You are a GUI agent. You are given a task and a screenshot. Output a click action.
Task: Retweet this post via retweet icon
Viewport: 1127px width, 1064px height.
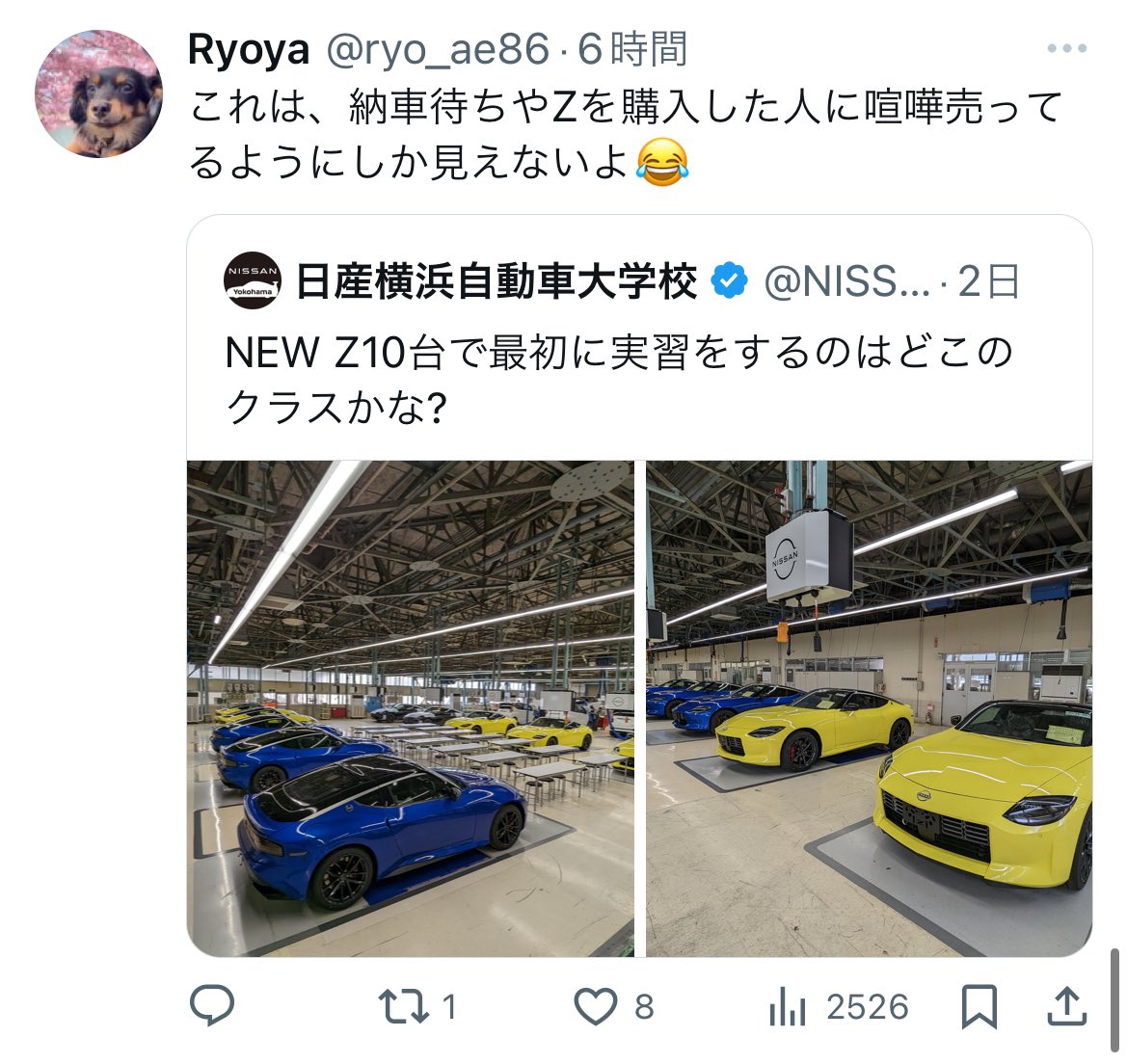pyautogui.click(x=403, y=1006)
